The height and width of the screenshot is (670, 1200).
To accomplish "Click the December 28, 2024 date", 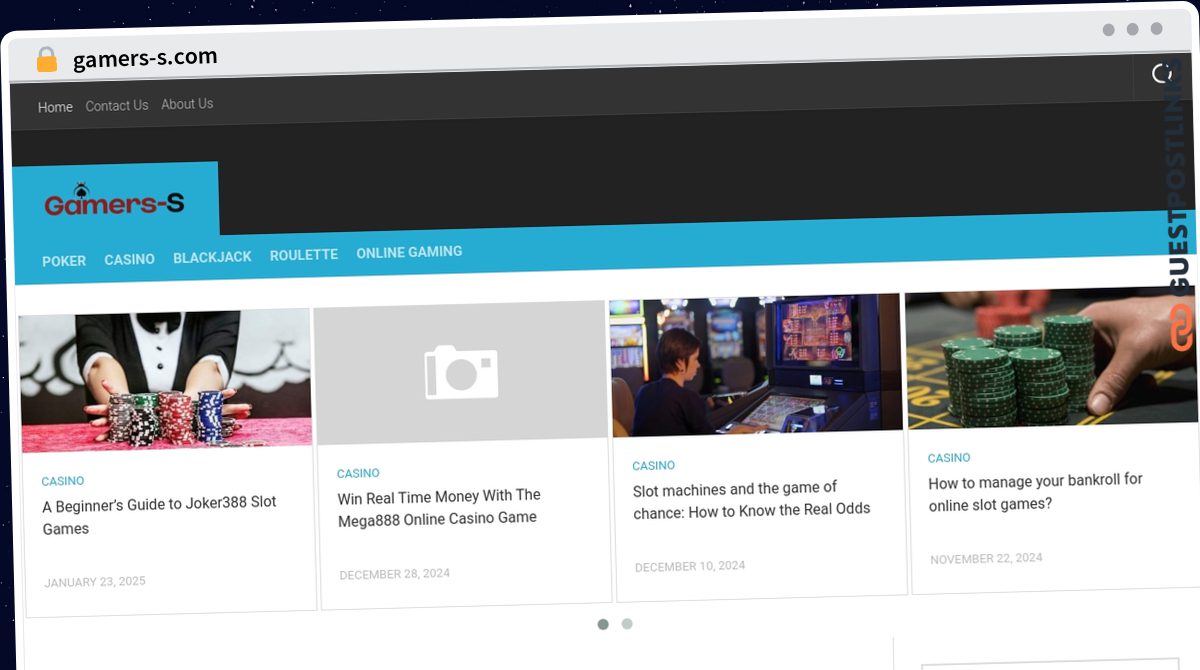I will click(x=395, y=574).
